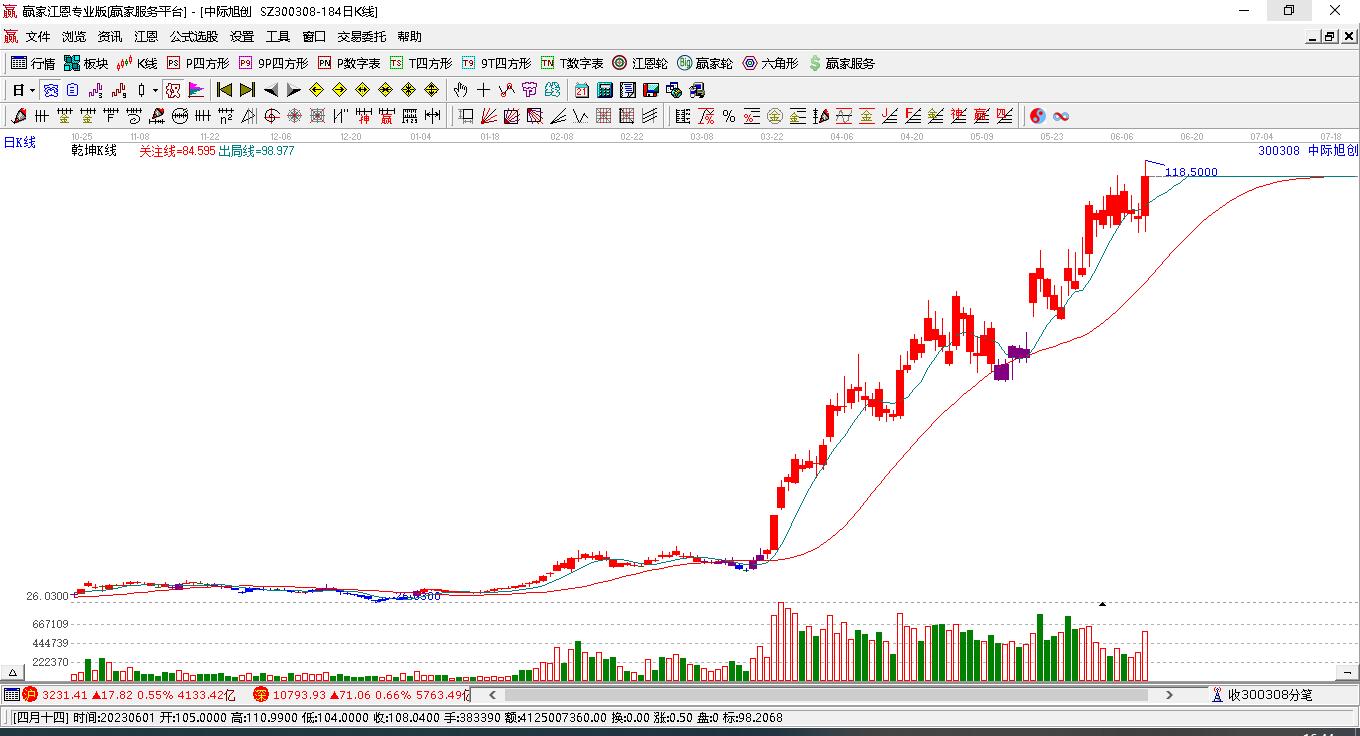Open the calculator tool

coord(605,90)
